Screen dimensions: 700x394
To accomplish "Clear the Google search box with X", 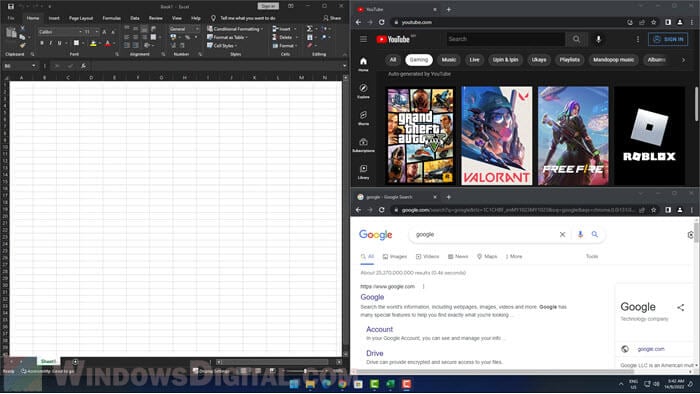I will 562,234.
